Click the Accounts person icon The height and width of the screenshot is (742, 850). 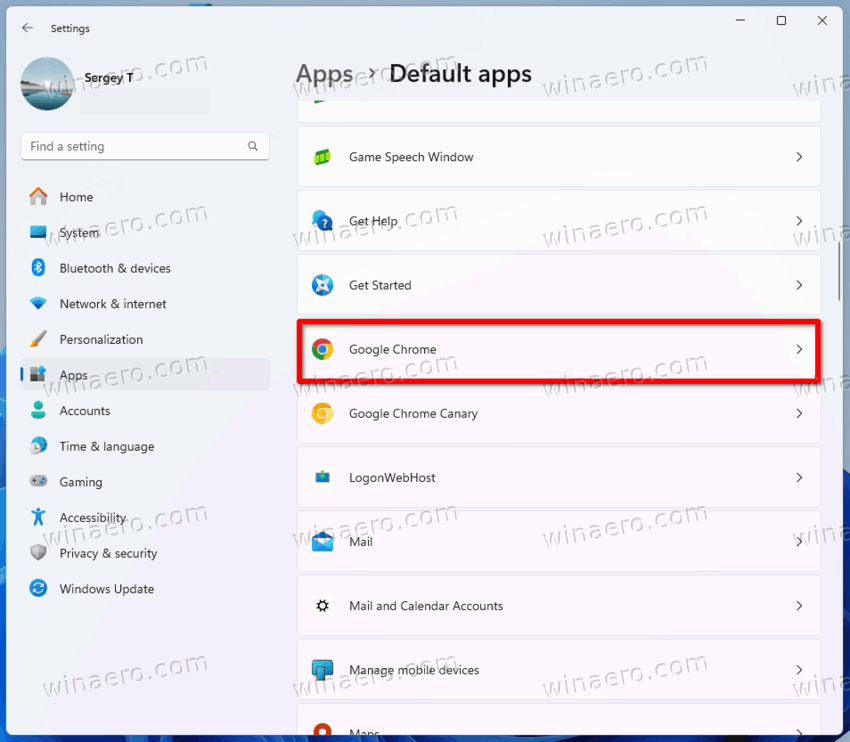click(38, 410)
